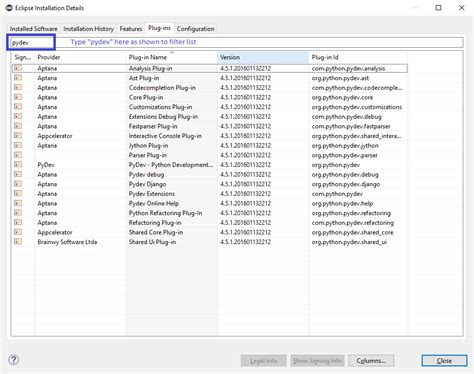The image size is (474, 374).
Task: Click signed icon for Pydev Extensions row
Action: click(18, 194)
